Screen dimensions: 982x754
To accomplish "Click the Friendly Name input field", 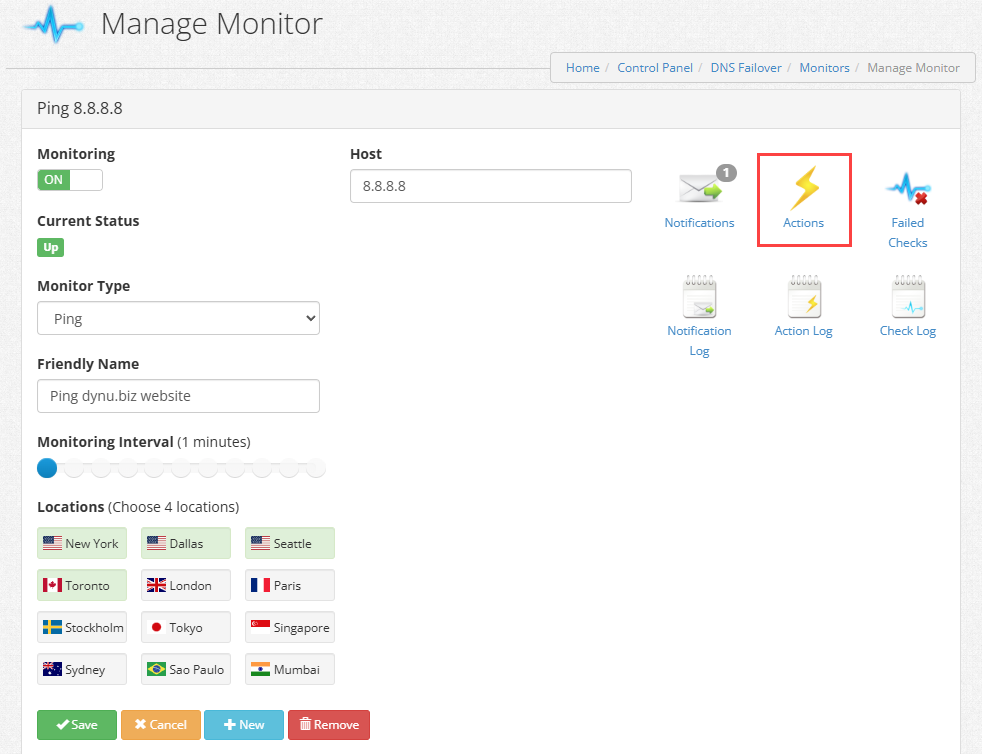I will (x=178, y=396).
